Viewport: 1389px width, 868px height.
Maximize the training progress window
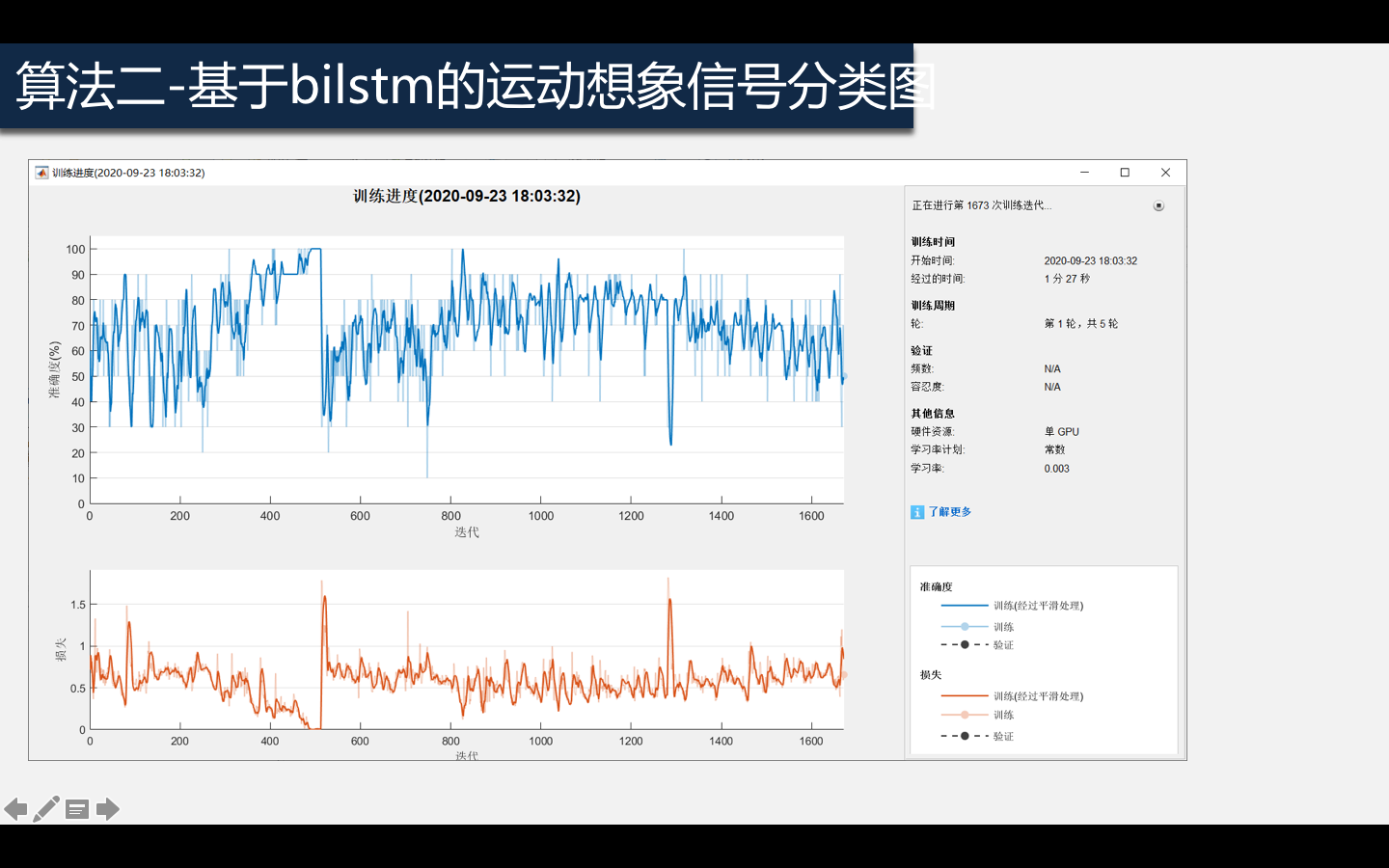click(x=1125, y=173)
